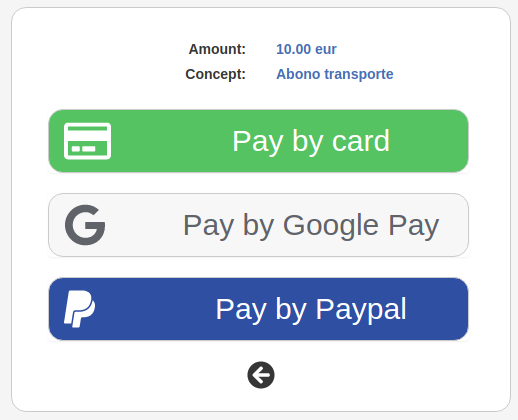Click the credit card icon

click(87, 141)
